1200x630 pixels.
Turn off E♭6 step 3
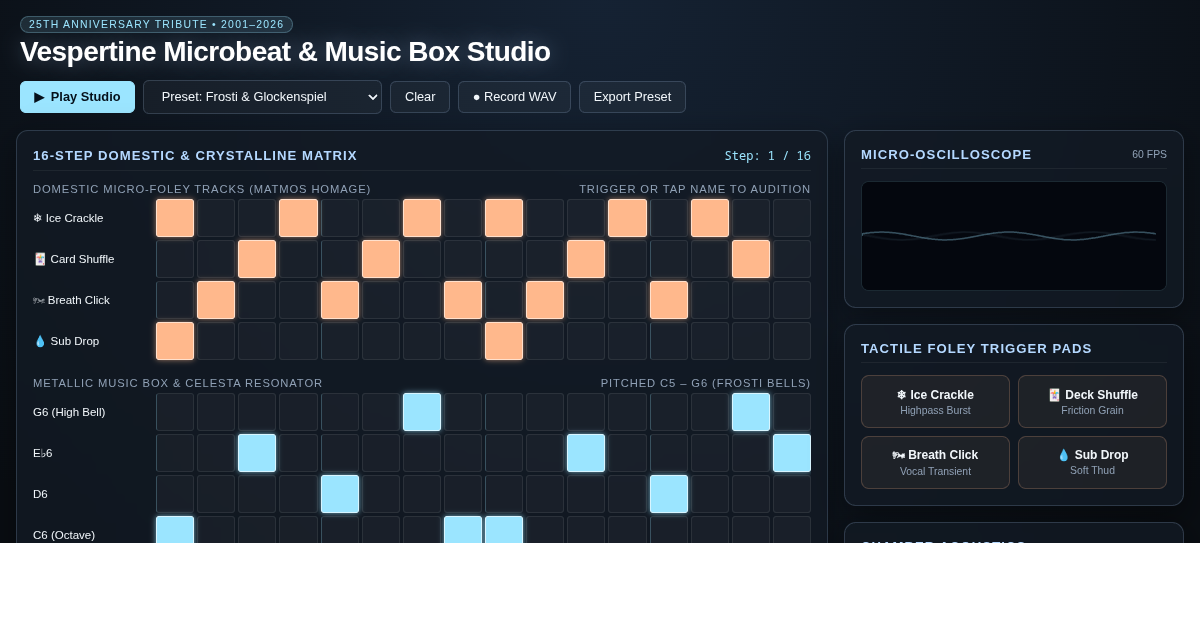coord(257,453)
